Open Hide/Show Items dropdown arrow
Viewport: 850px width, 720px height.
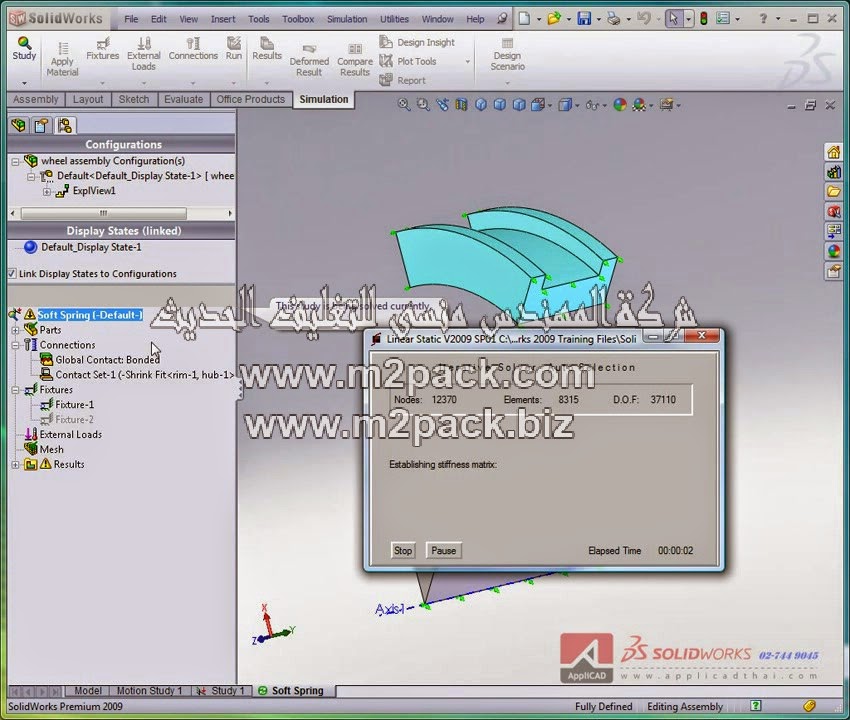[605, 105]
